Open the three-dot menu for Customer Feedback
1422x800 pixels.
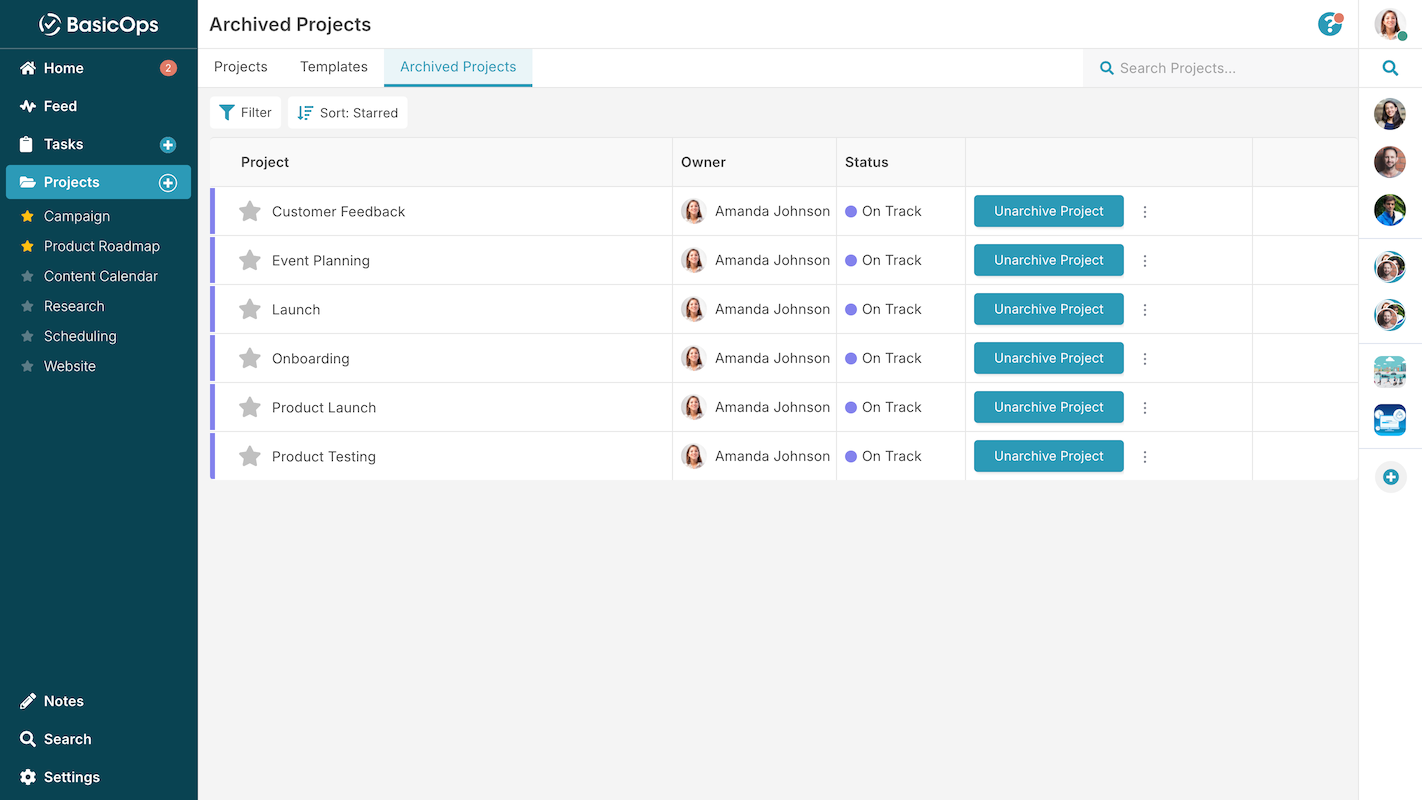pos(1145,211)
